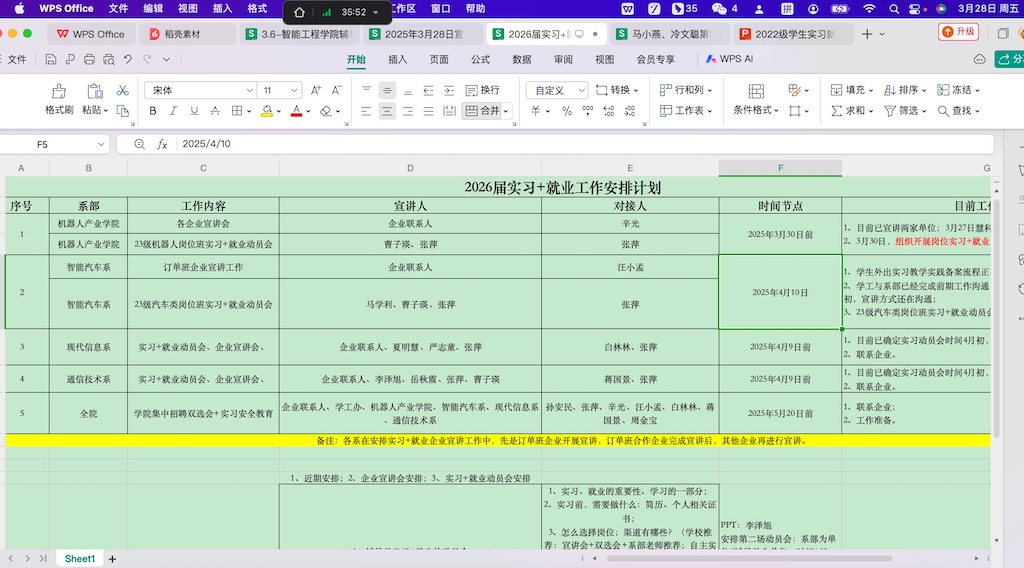Click the WPS AI button

click(x=729, y=59)
